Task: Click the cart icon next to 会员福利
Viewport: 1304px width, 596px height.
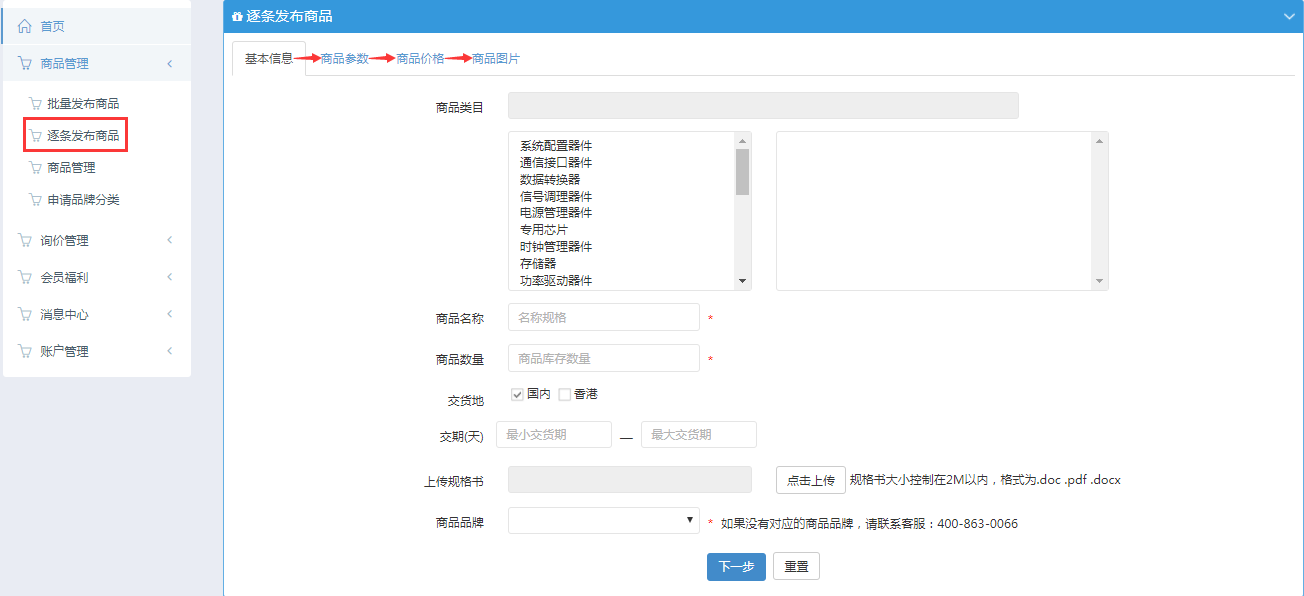Action: pos(25,278)
